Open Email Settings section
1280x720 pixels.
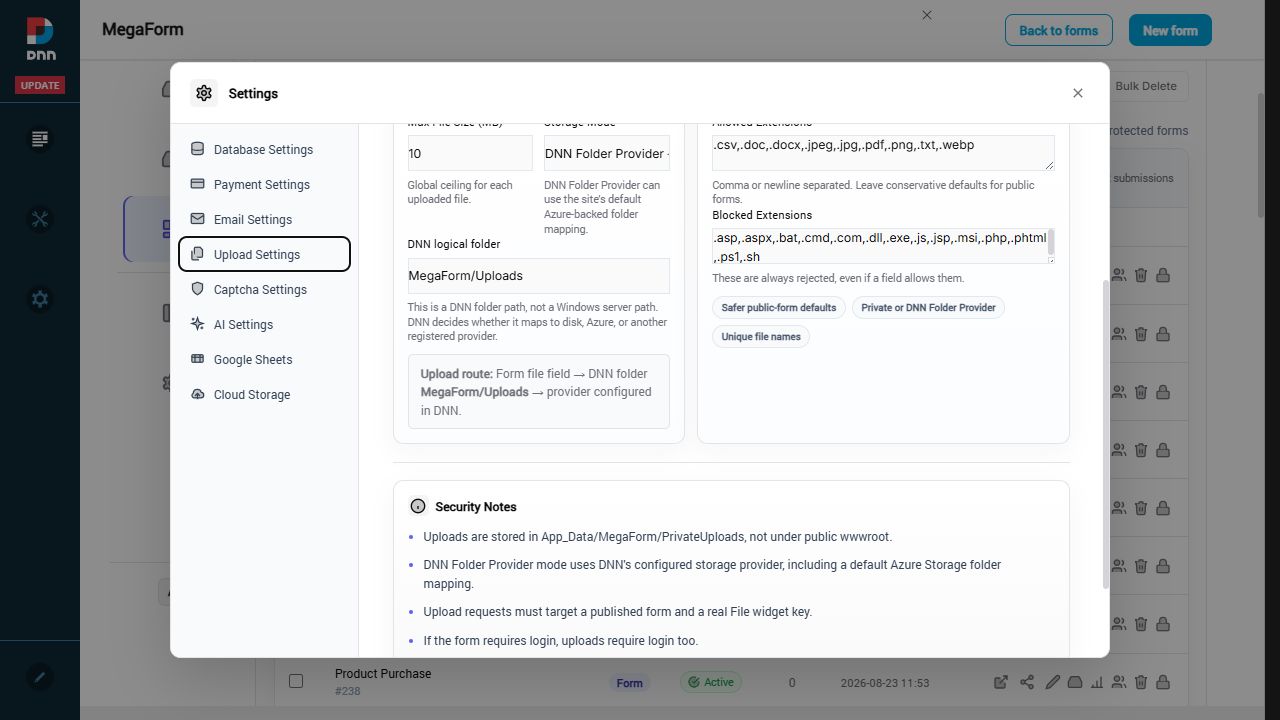tap(264, 219)
